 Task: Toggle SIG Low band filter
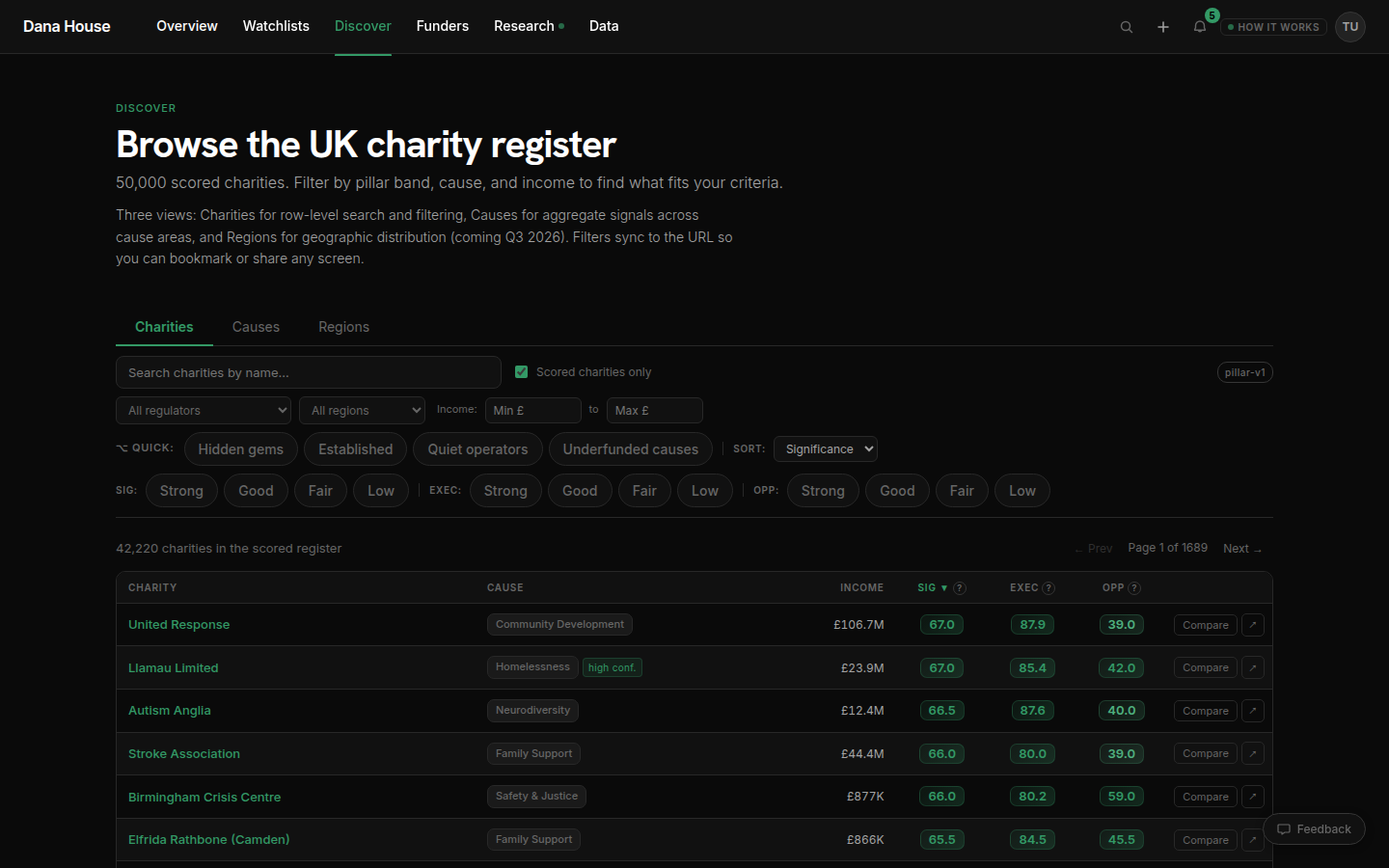coord(381,491)
